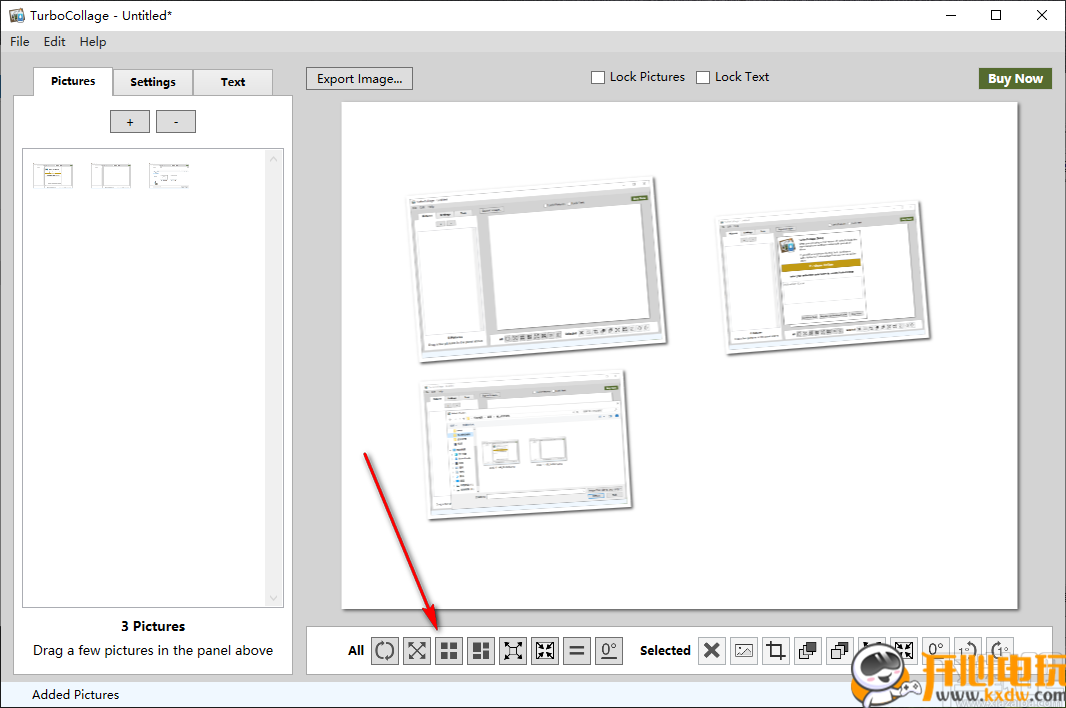Click the Export Image button
The height and width of the screenshot is (708, 1066).
tap(359, 79)
